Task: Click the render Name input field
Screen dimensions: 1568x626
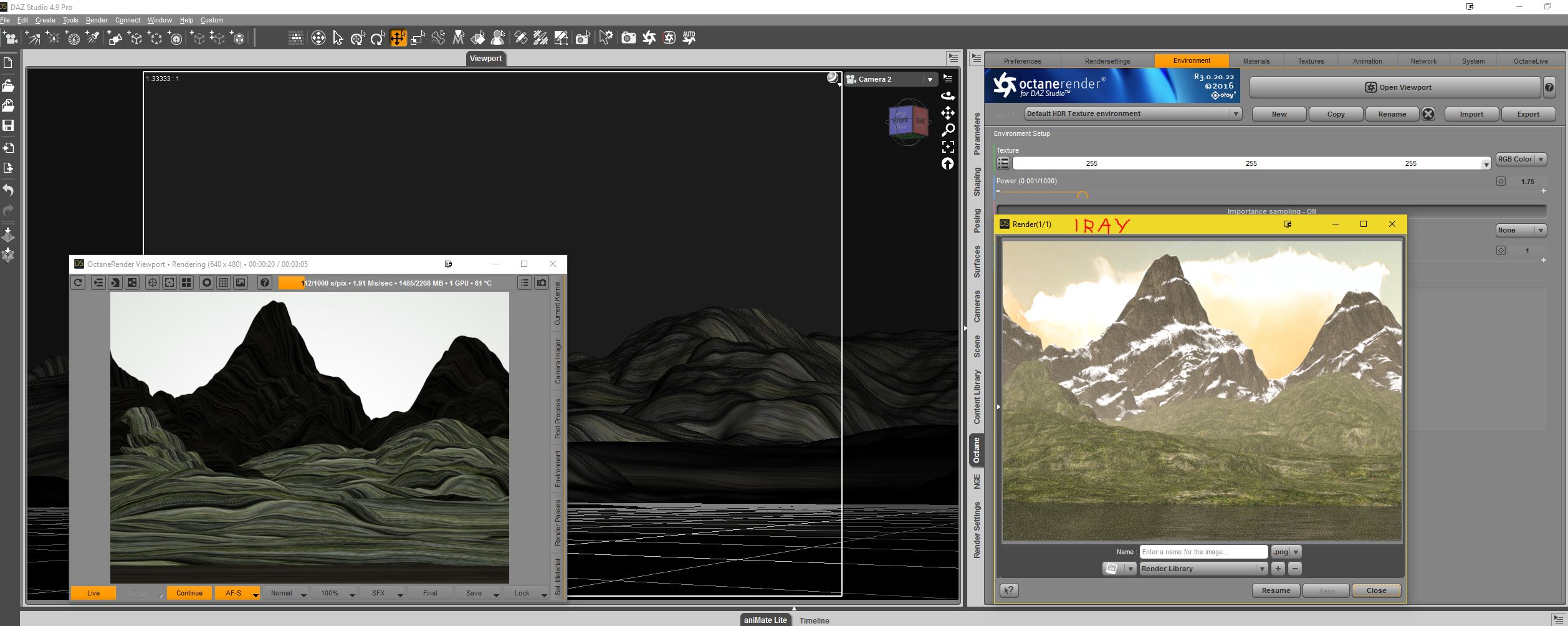Action: click(x=1204, y=552)
